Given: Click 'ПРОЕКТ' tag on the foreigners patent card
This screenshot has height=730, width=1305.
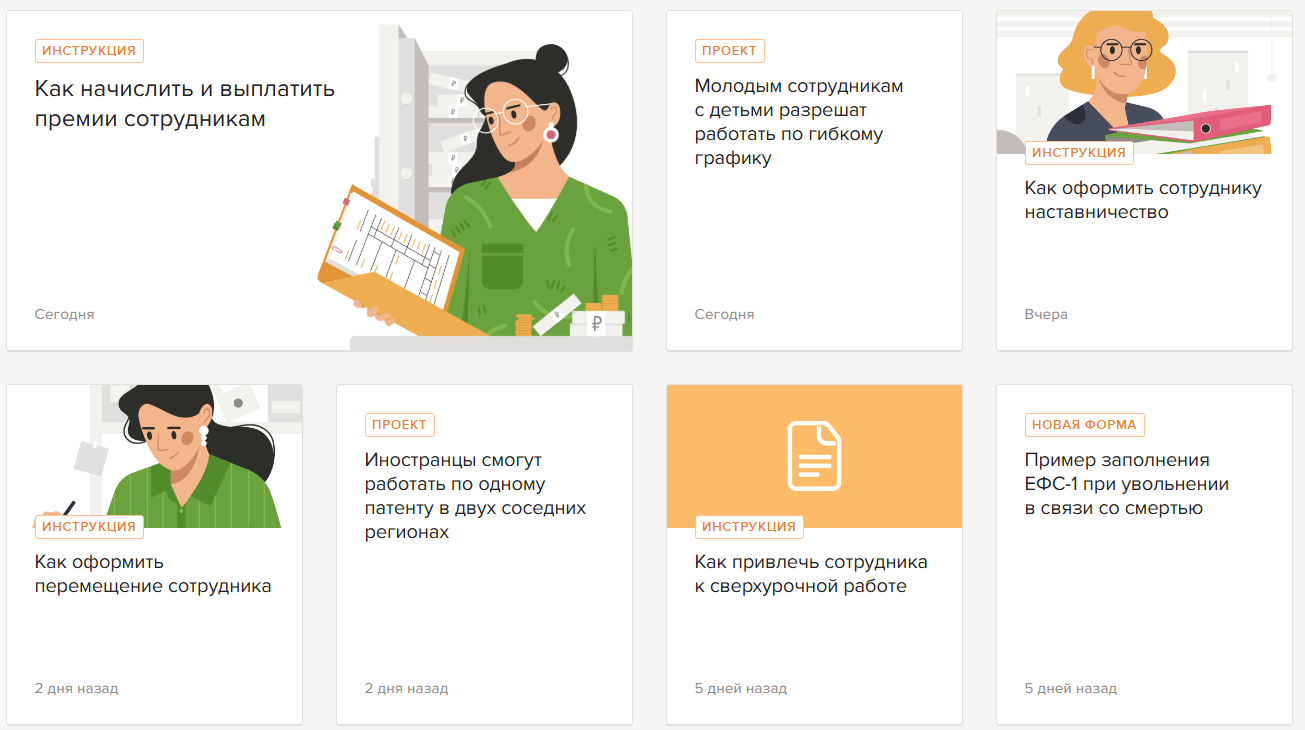Looking at the screenshot, I should tap(400, 425).
